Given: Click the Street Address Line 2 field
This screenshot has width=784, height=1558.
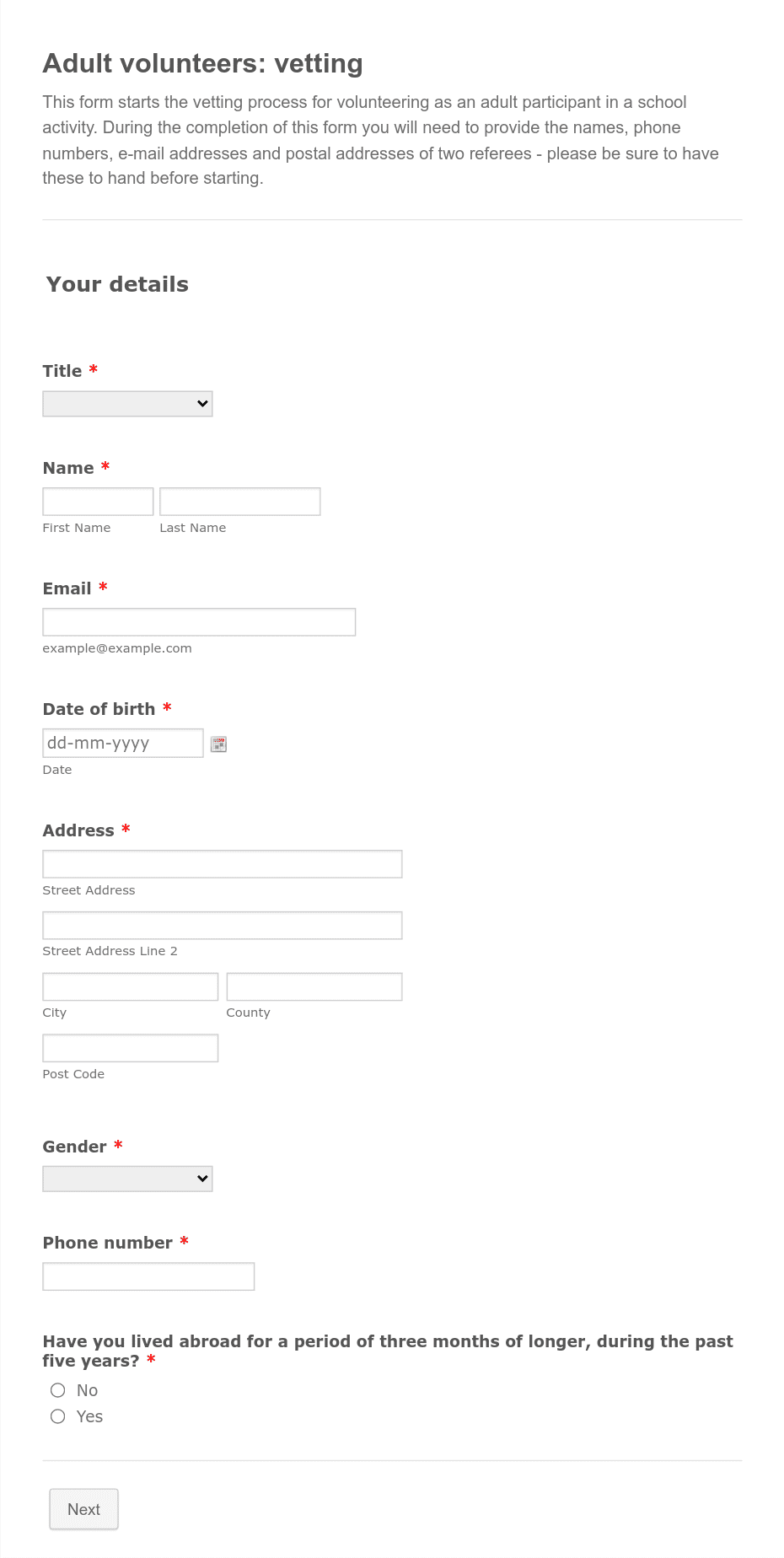Looking at the screenshot, I should 222,925.
